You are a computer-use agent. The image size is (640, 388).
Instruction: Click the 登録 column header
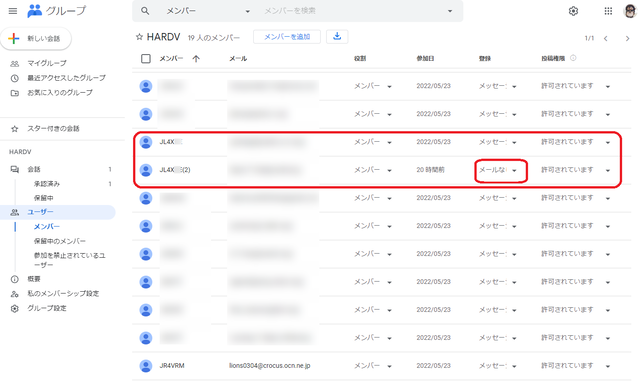(x=485, y=59)
